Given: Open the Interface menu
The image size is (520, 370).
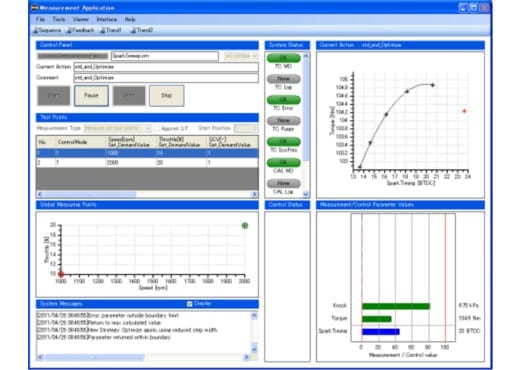Looking at the screenshot, I should coord(107,19).
